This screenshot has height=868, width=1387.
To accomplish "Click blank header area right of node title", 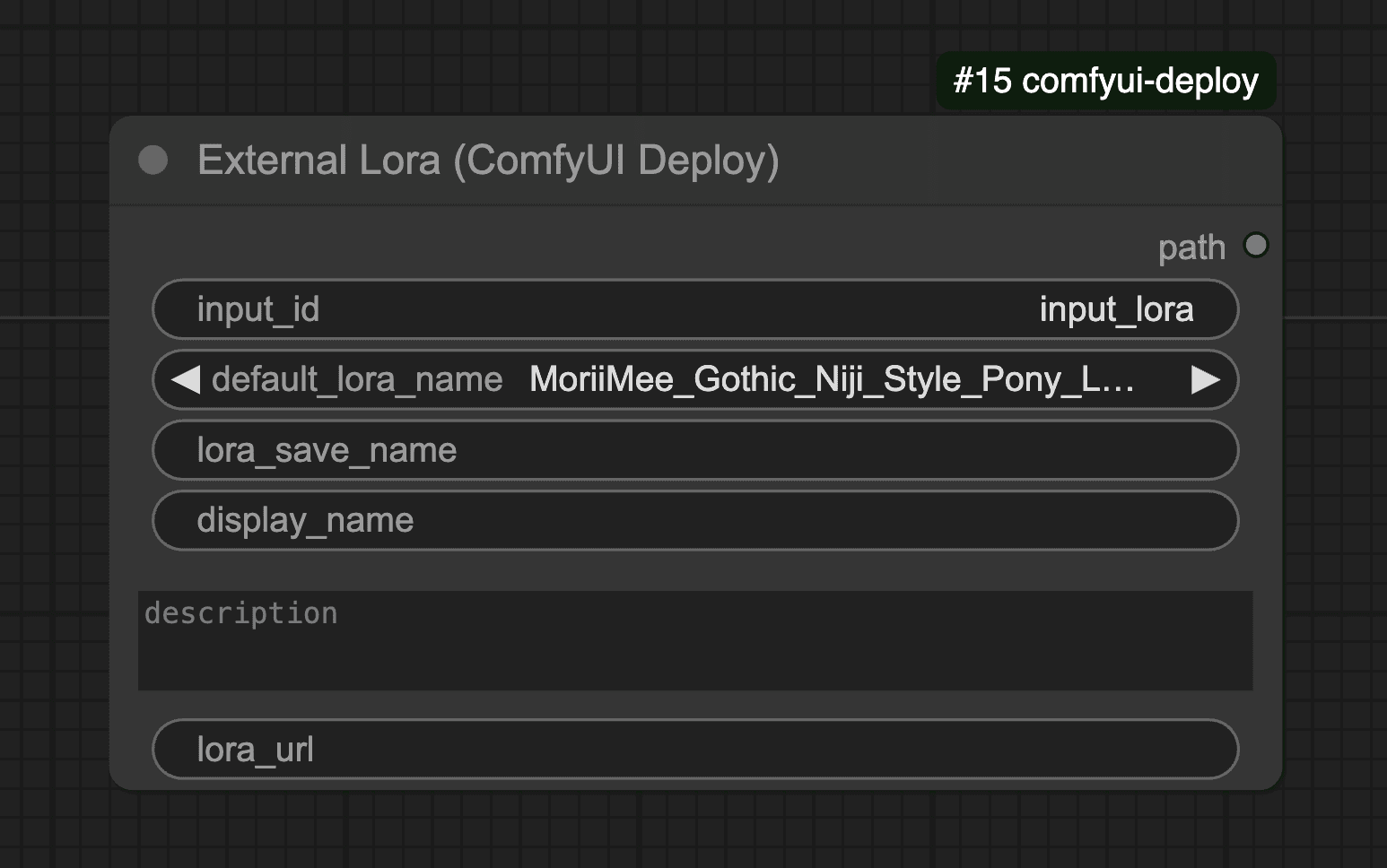I will tap(1032, 161).
